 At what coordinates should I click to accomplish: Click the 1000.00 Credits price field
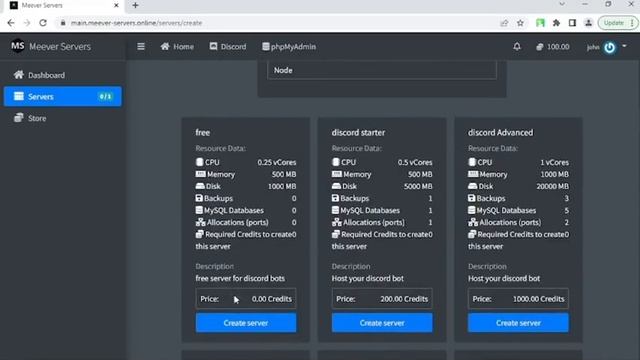[x=518, y=299]
